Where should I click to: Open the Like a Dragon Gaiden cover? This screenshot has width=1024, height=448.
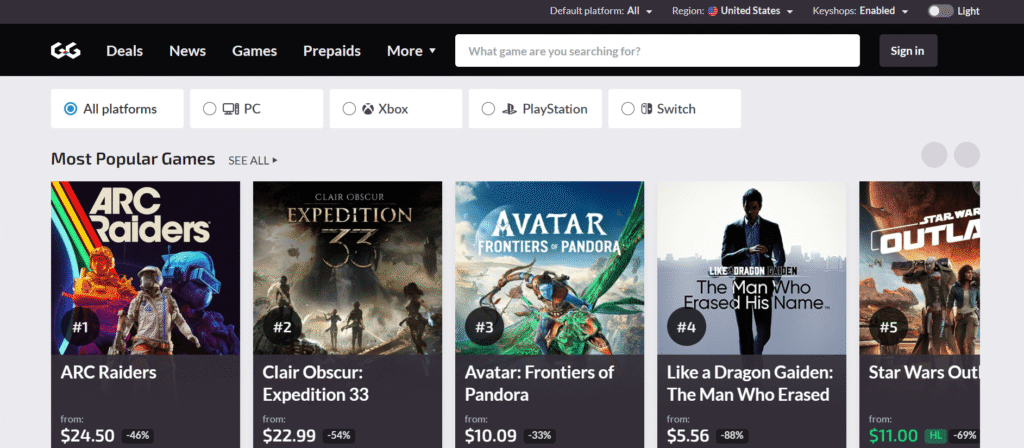[x=752, y=268]
